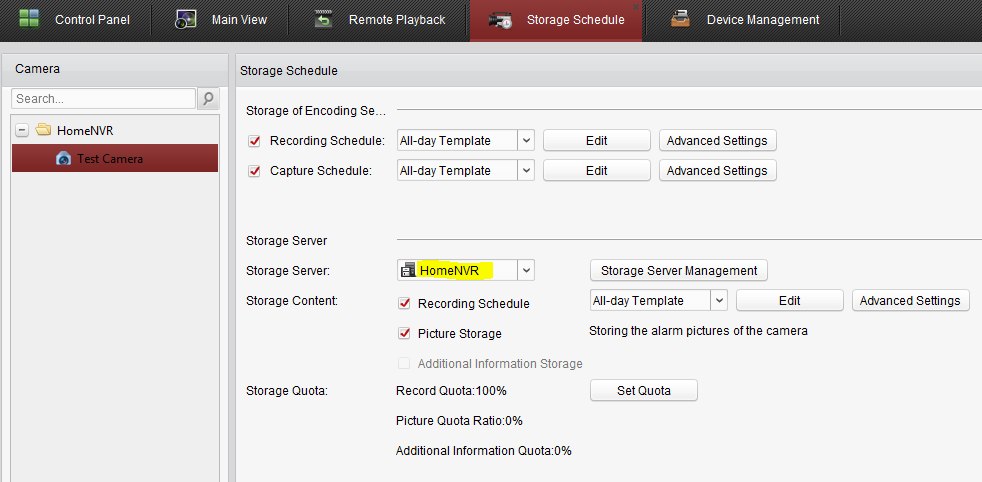This screenshot has width=982, height=482.
Task: Click the Control Panel grid icon
Action: [28, 19]
